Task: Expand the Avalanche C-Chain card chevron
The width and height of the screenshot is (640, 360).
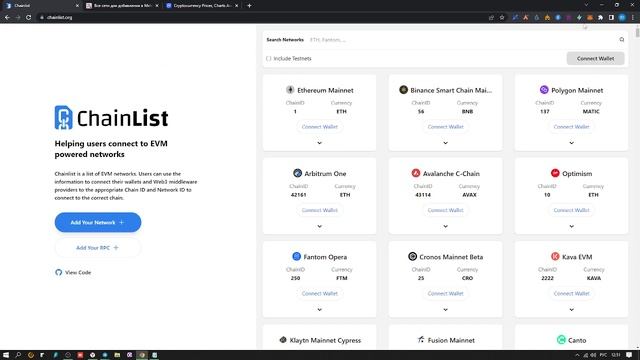Action: click(445, 226)
